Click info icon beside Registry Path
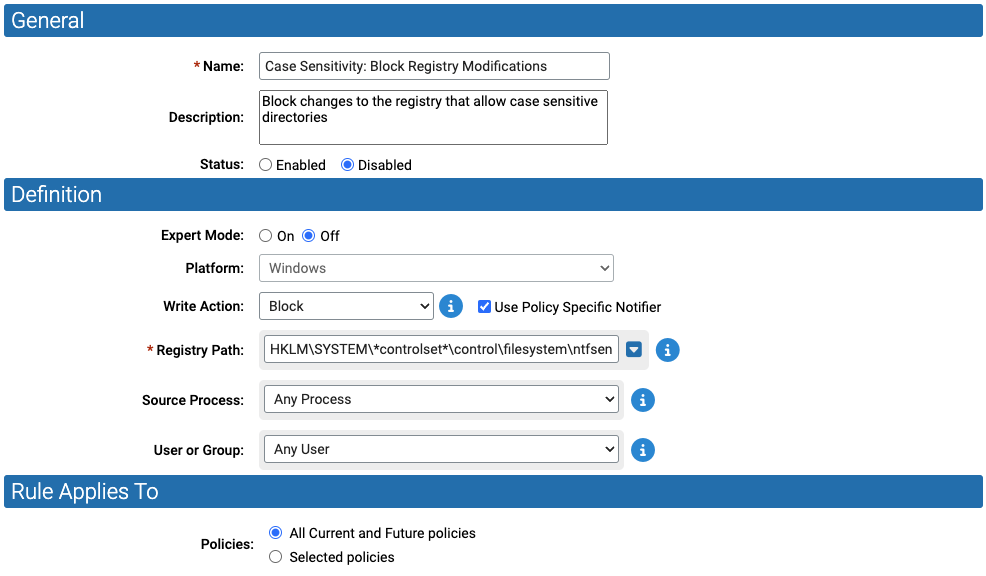Image resolution: width=986 pixels, height=576 pixels. [667, 350]
